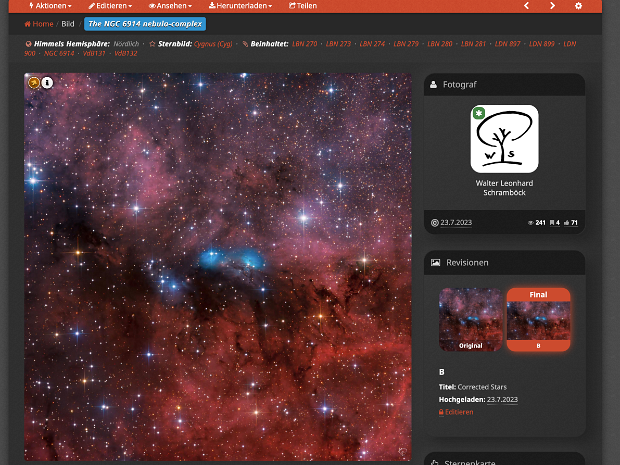Go to previous image arrow
The height and width of the screenshot is (465, 620).
pyautogui.click(x=527, y=6)
